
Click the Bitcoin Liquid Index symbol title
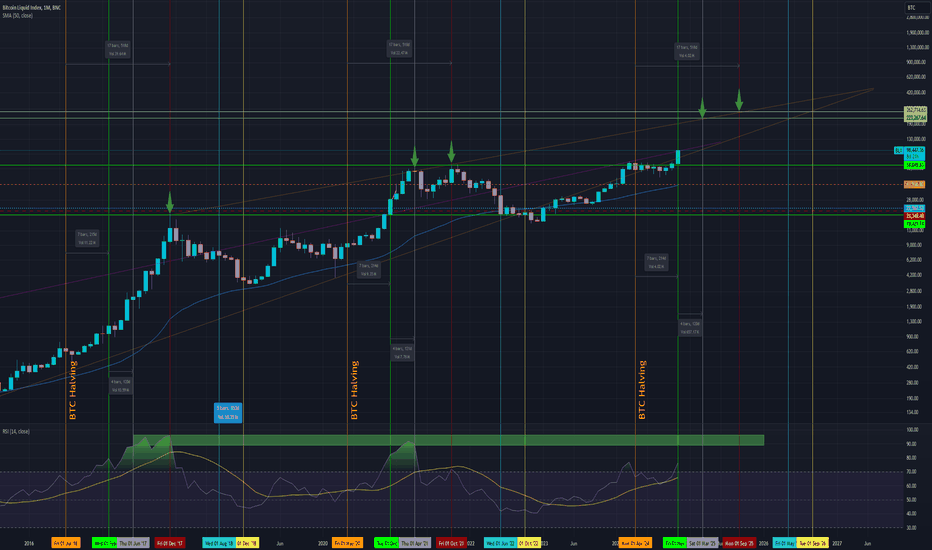click(x=32, y=8)
